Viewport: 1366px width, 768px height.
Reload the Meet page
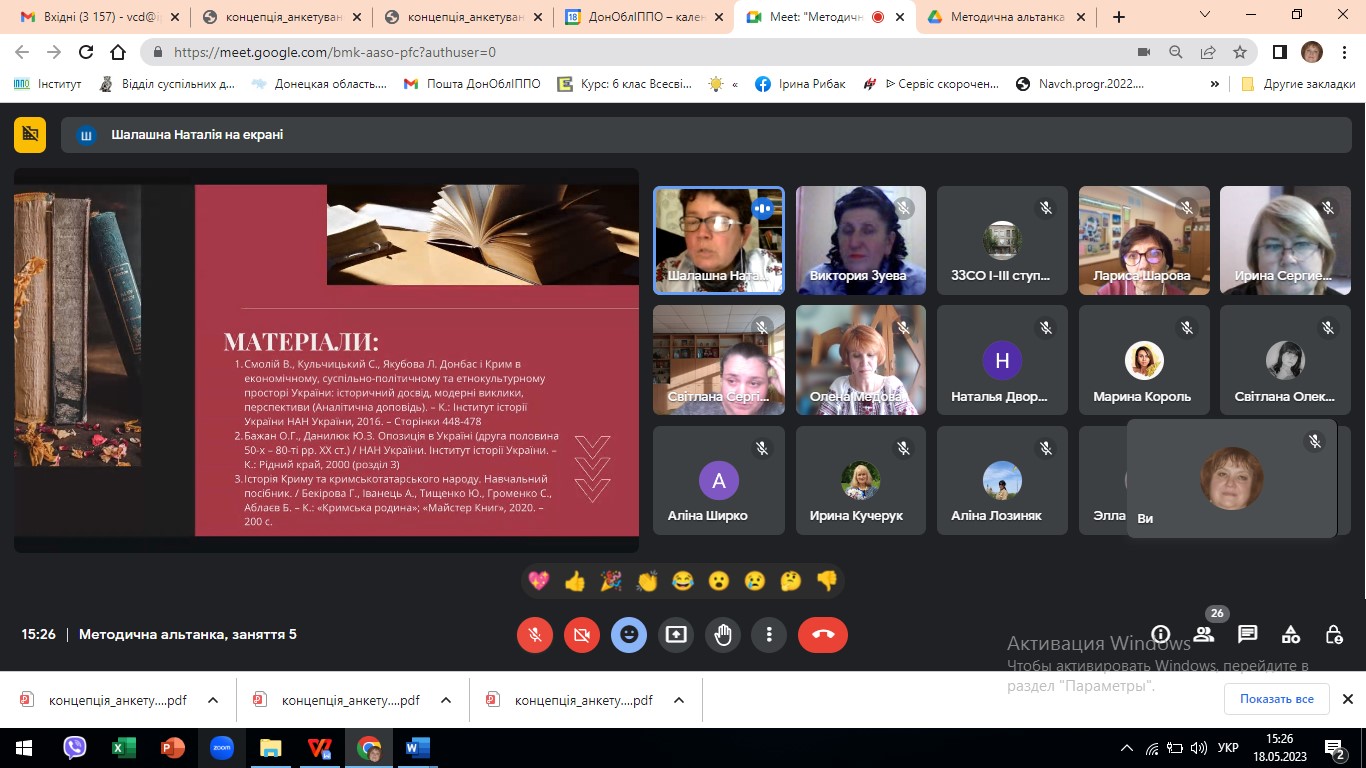point(86,52)
